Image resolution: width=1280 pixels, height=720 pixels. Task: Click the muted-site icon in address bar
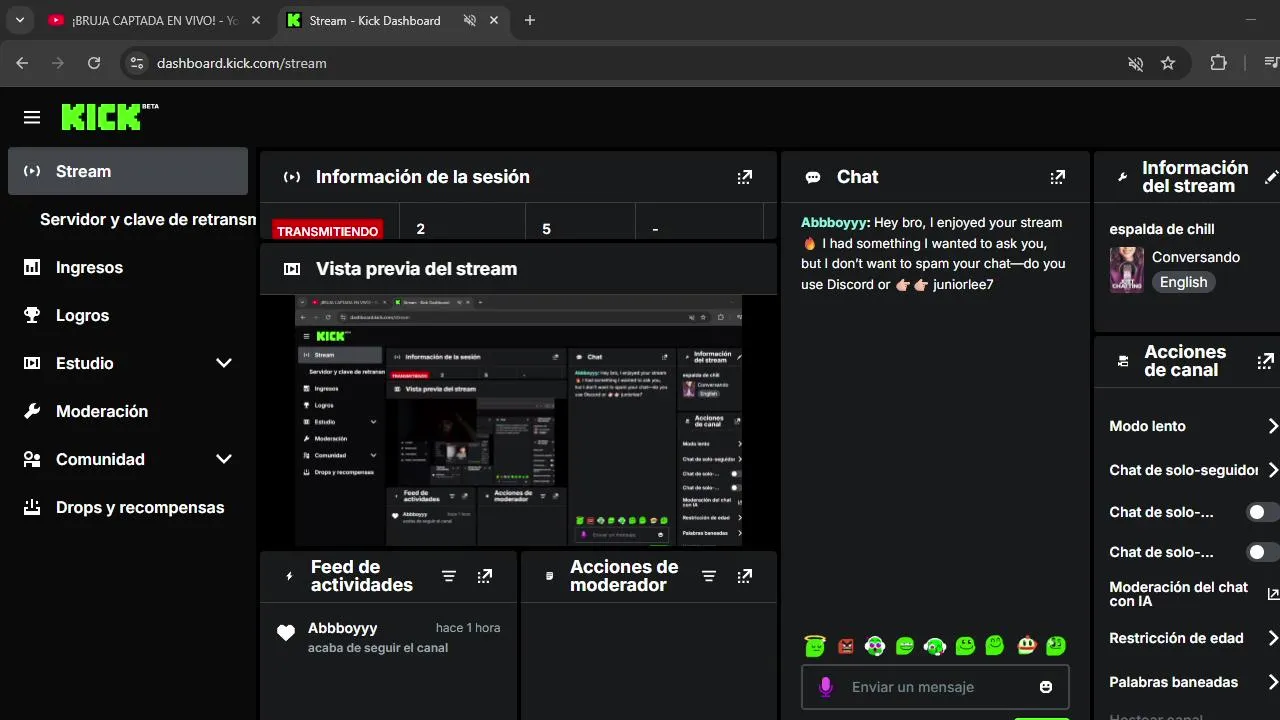[1136, 63]
